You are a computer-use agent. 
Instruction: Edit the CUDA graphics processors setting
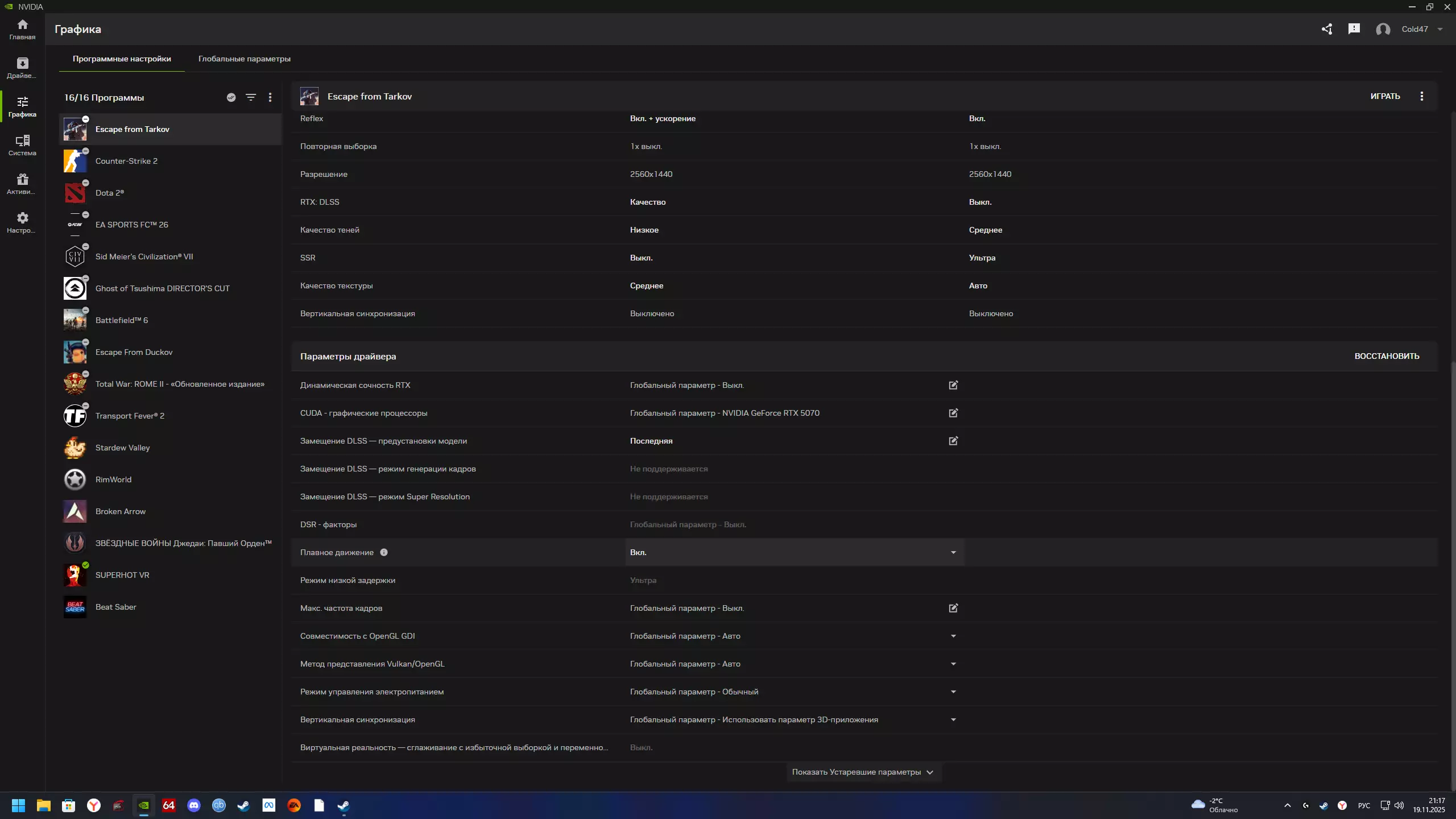(953, 413)
